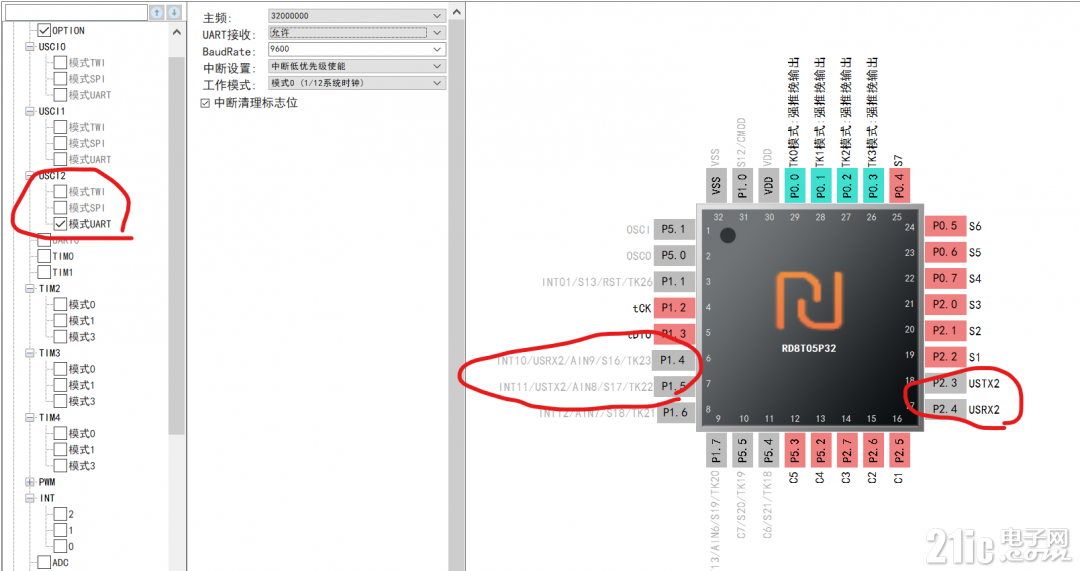Select pin P0.7 (S4)
The image size is (1080, 571).
945,278
